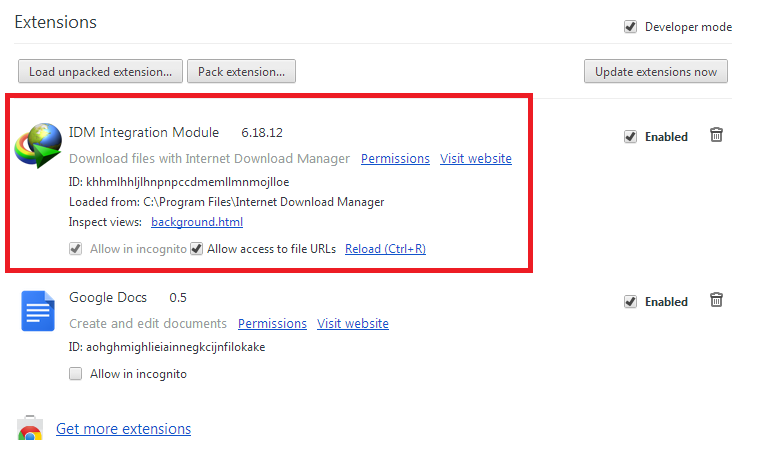
Task: Open IDM Integration Module Visit website link
Action: coord(476,159)
